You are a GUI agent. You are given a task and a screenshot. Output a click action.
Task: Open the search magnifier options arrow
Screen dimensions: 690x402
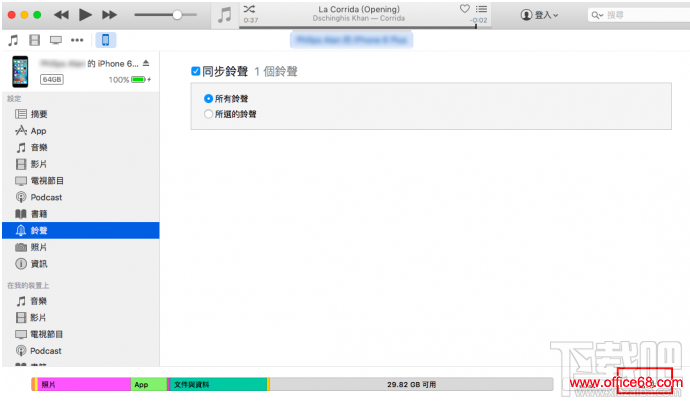pos(597,15)
